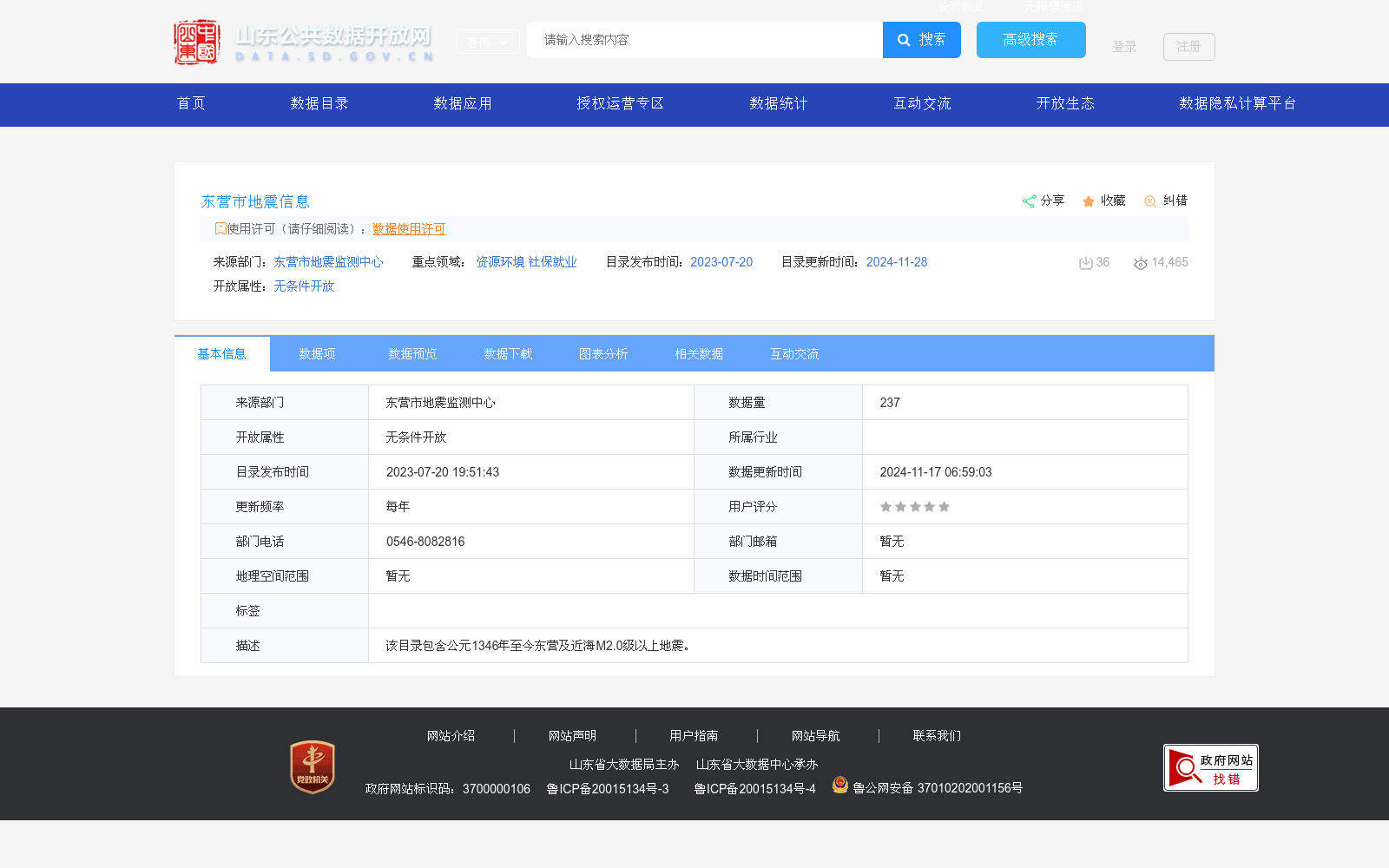Open 网站导航 footer link
This screenshot has height=868, width=1389.
tap(815, 736)
